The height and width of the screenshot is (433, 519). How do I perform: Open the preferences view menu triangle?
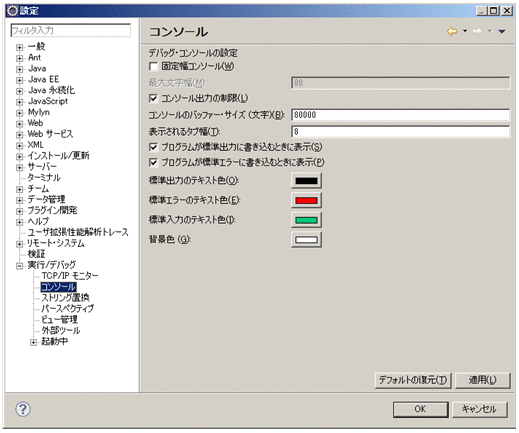point(502,31)
